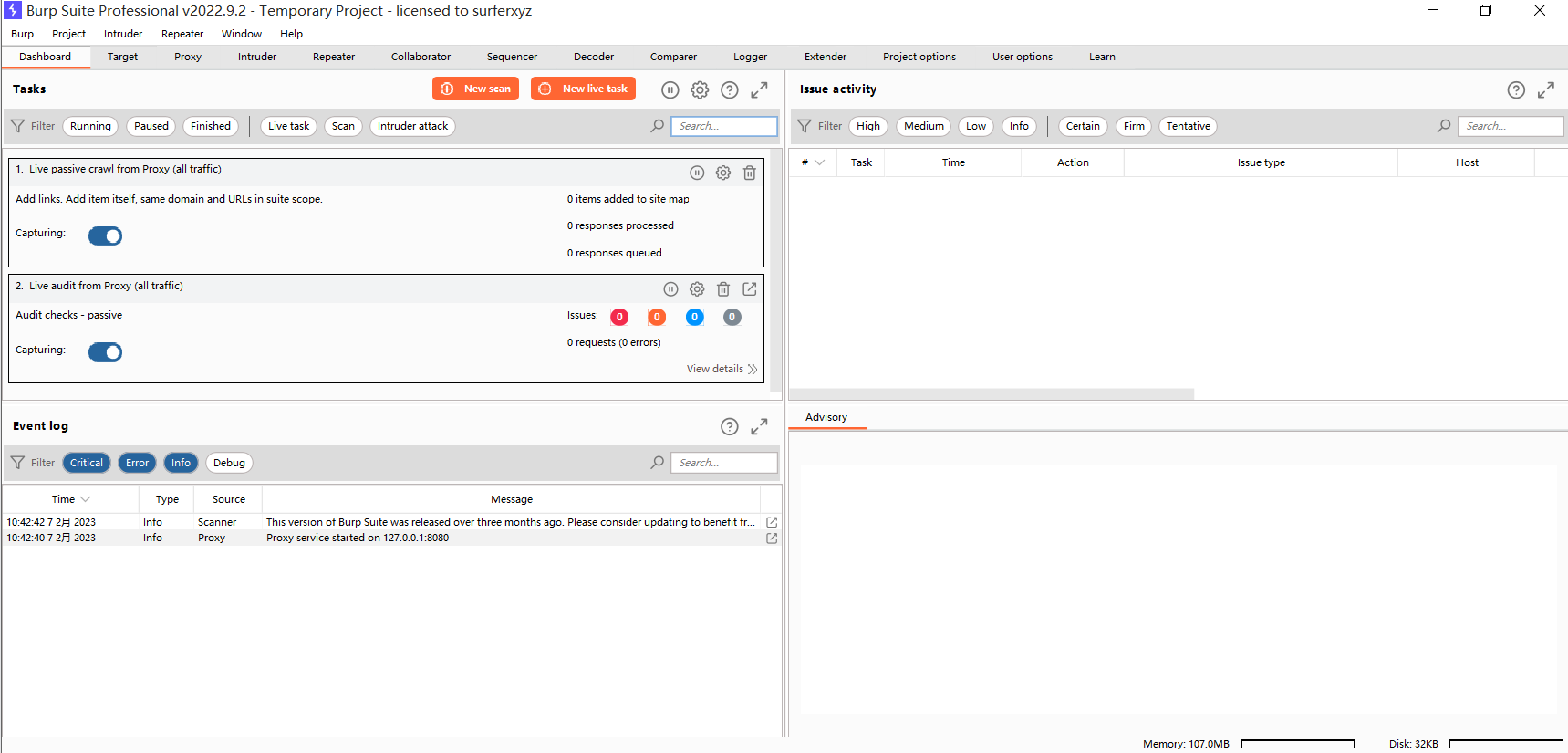The width and height of the screenshot is (1568, 753).
Task: Create a New live task
Action: (x=583, y=89)
